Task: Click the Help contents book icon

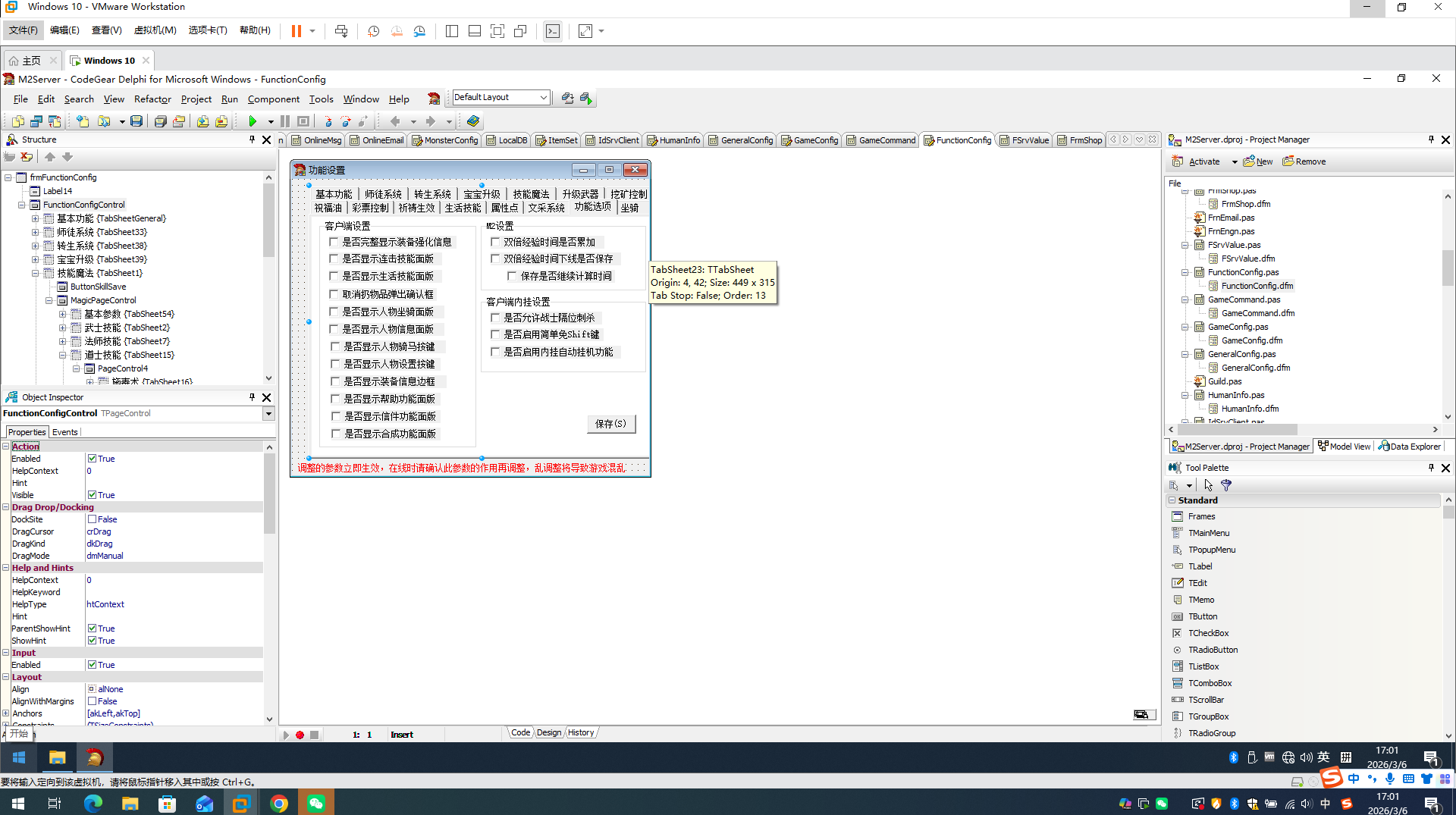Action: (473, 121)
